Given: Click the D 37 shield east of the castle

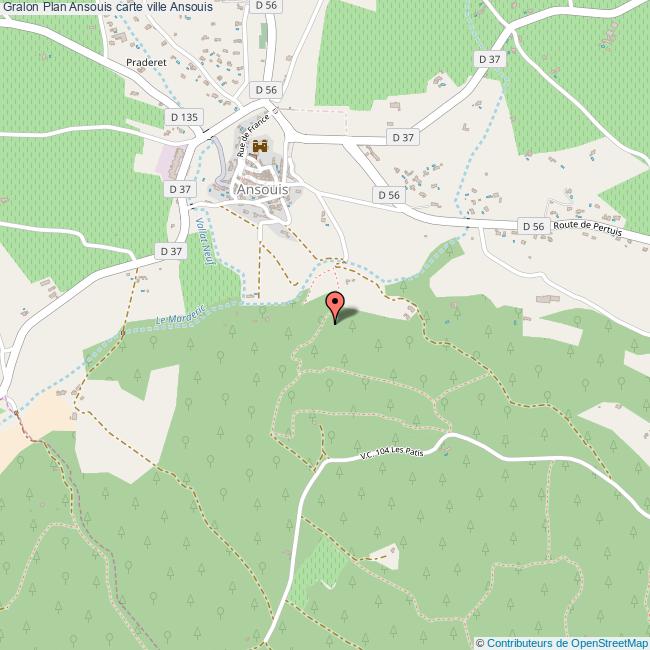Looking at the screenshot, I should pyautogui.click(x=403, y=137).
